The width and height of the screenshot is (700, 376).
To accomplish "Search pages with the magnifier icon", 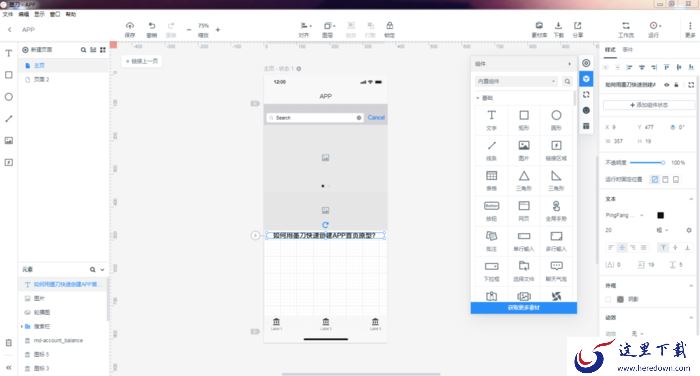I will coord(83,50).
